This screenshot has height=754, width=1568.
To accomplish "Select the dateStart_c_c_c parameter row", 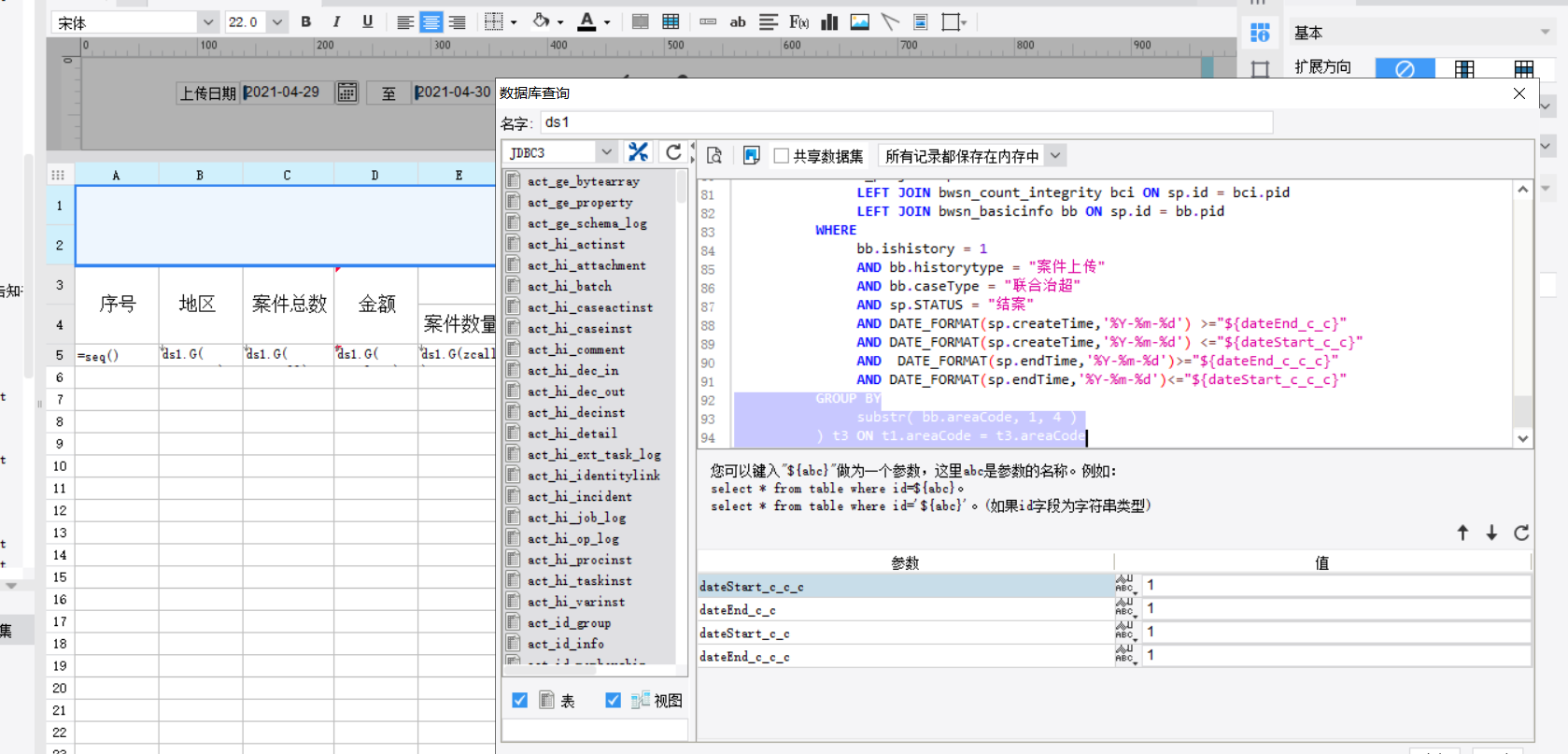I will [x=905, y=586].
